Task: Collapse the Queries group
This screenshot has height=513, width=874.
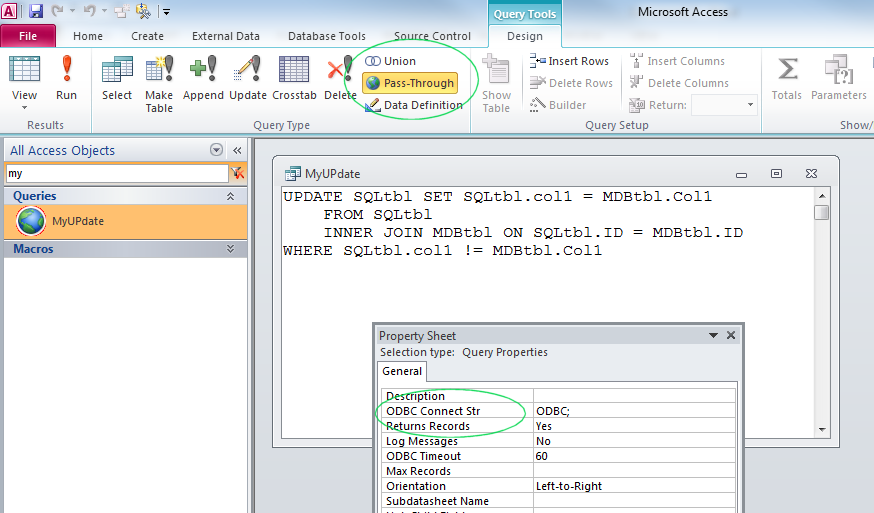Action: 230,196
